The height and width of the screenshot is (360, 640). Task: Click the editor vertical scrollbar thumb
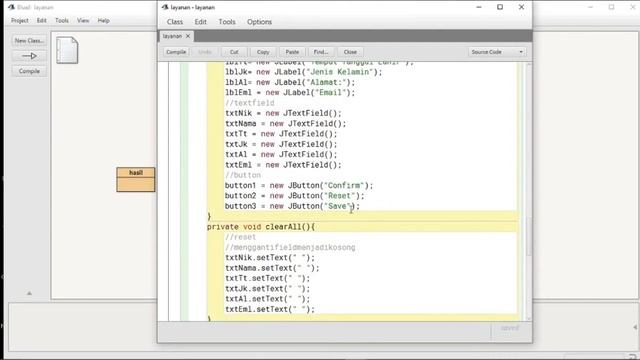click(529, 236)
